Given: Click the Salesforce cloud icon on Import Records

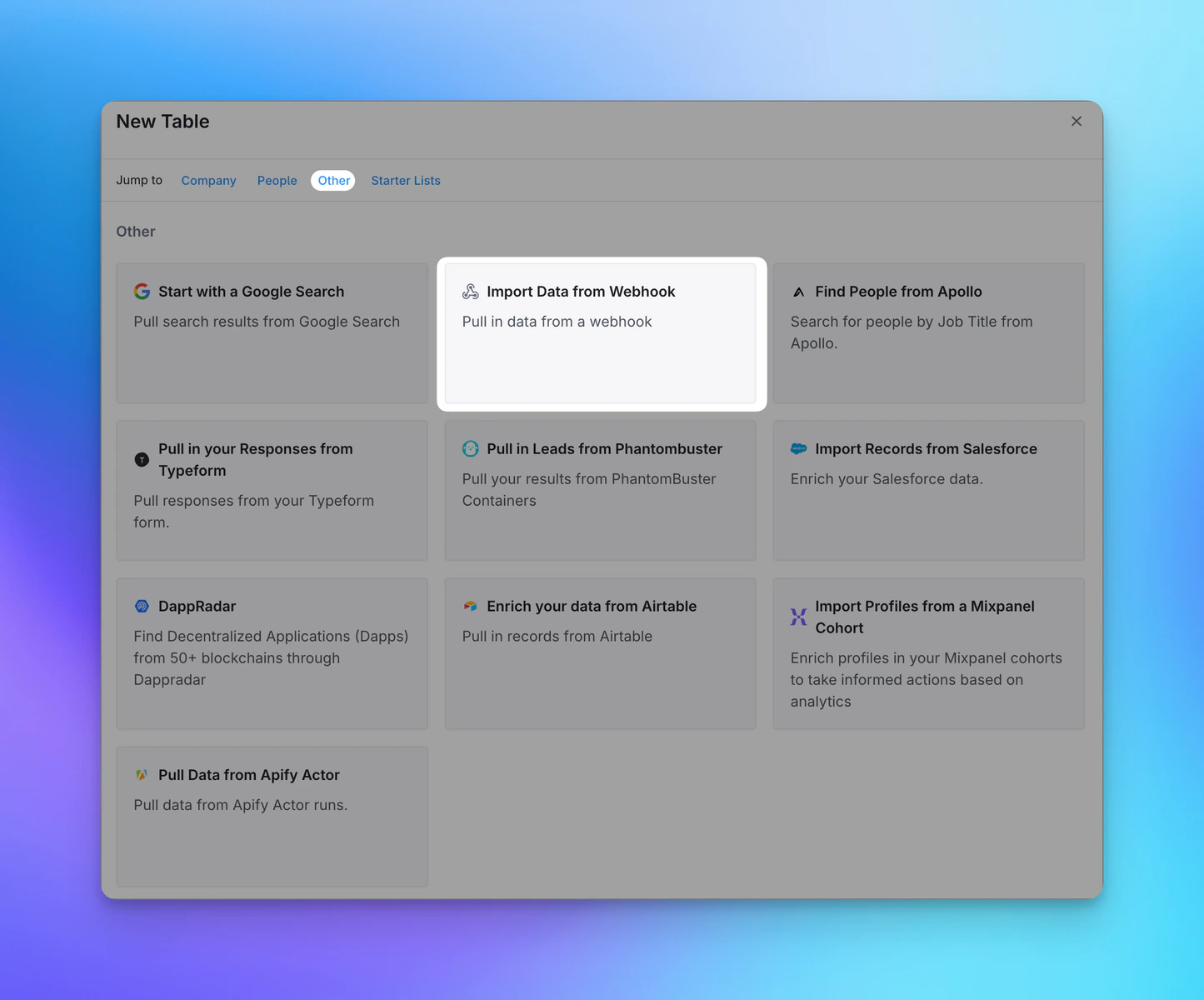Looking at the screenshot, I should [x=798, y=449].
